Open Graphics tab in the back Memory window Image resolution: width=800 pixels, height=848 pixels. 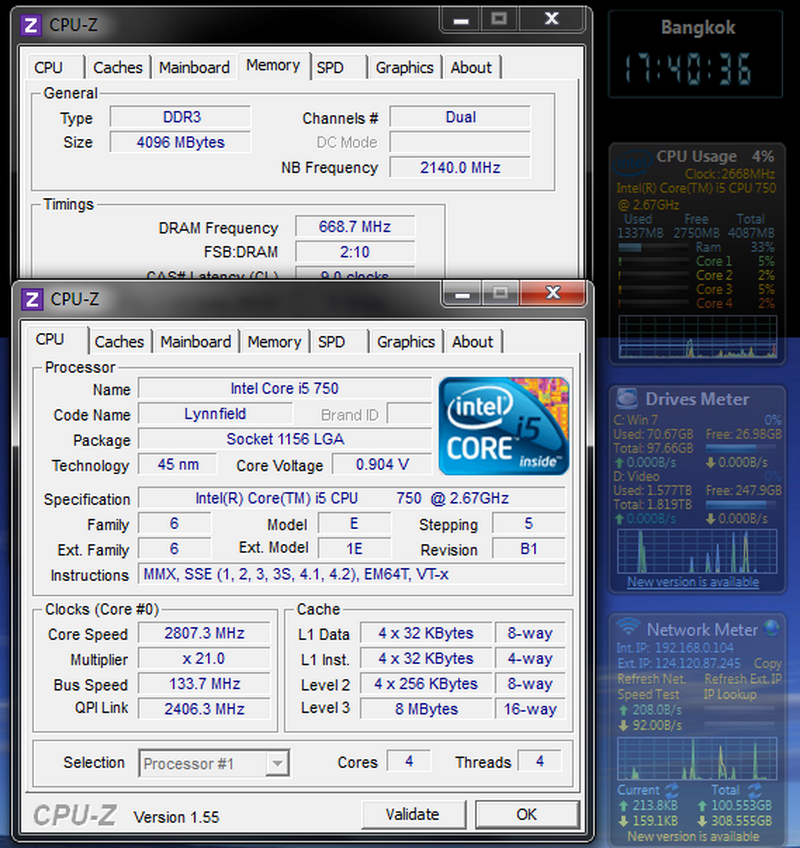tap(405, 68)
